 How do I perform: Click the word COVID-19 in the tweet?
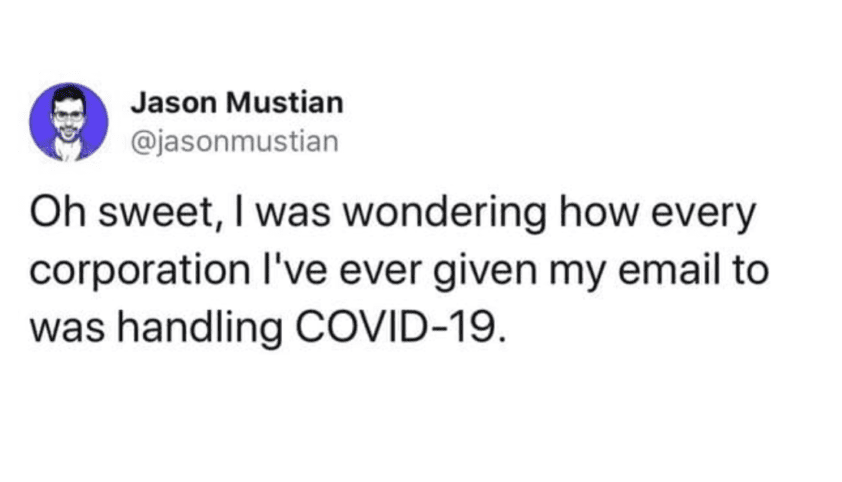(396, 326)
